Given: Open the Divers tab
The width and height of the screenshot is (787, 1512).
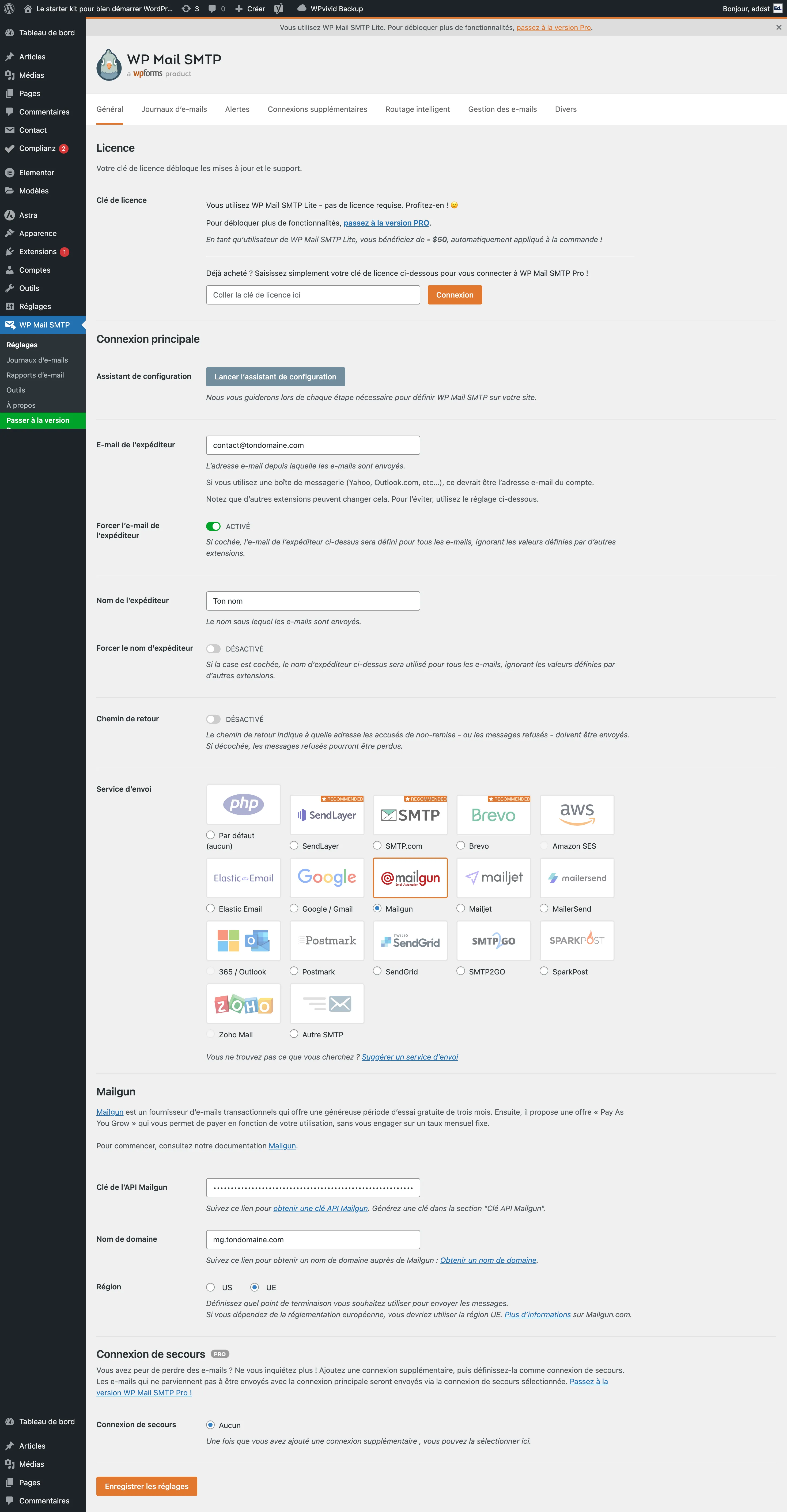Looking at the screenshot, I should [x=566, y=109].
